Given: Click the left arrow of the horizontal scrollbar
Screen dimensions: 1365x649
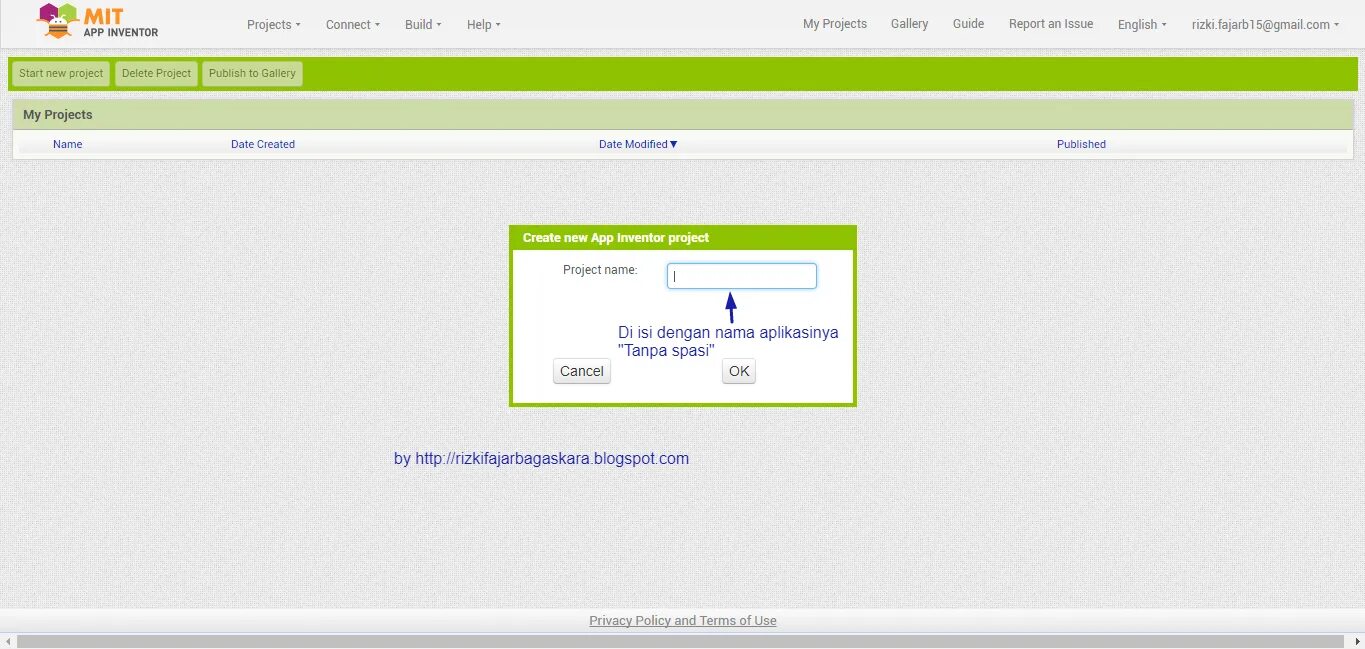Looking at the screenshot, I should pos(7,641).
